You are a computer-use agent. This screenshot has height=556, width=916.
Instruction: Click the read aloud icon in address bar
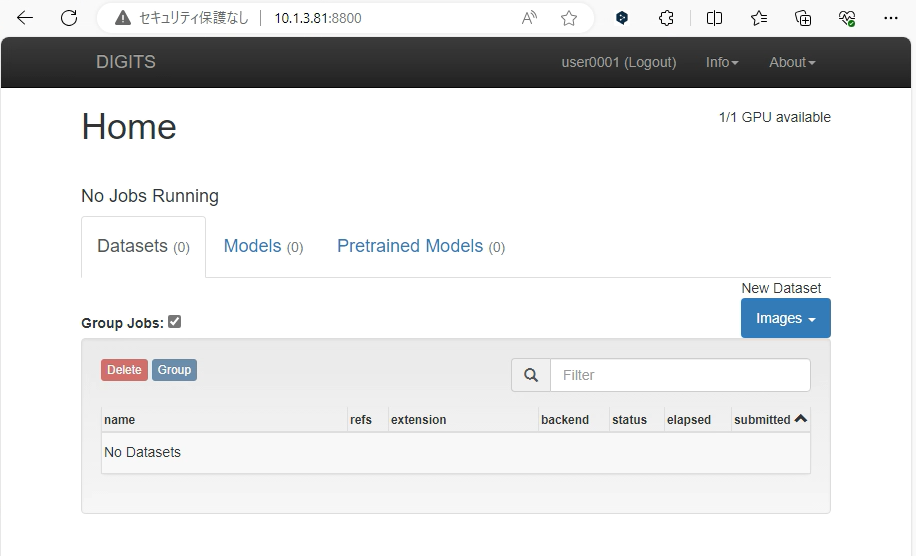(x=530, y=18)
